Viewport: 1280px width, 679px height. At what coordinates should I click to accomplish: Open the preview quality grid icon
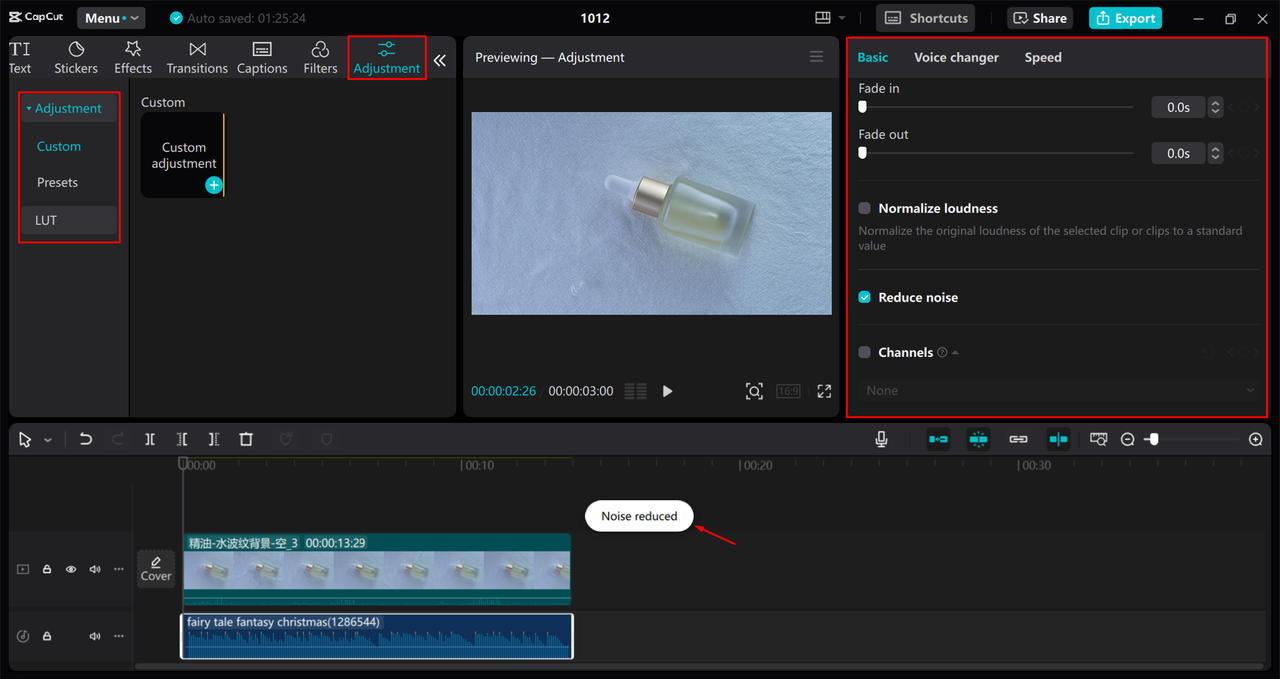coord(635,391)
